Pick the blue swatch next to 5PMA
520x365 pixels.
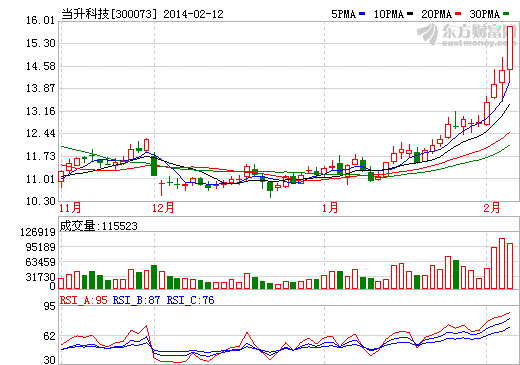[x=362, y=14]
